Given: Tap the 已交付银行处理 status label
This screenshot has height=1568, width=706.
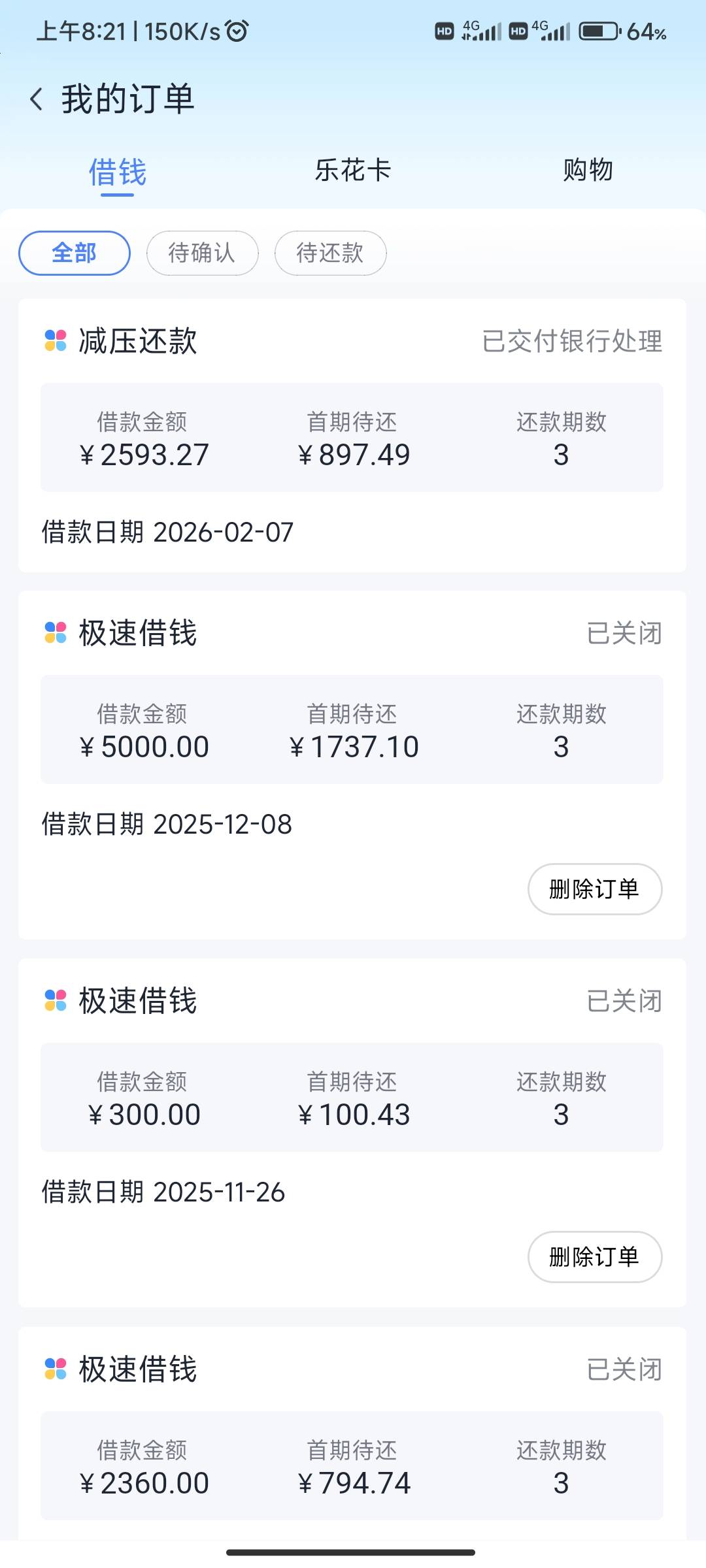Looking at the screenshot, I should pyautogui.click(x=572, y=341).
